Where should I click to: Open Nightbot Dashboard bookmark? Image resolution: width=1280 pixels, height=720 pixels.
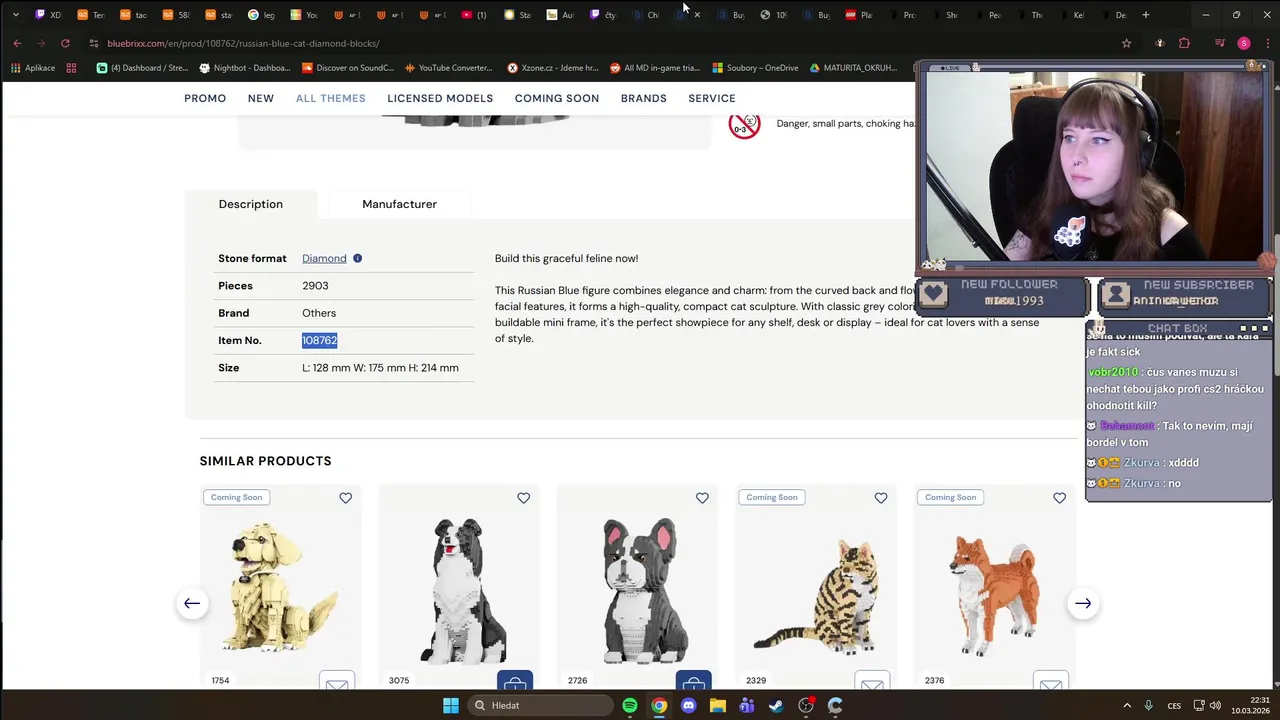tap(245, 68)
